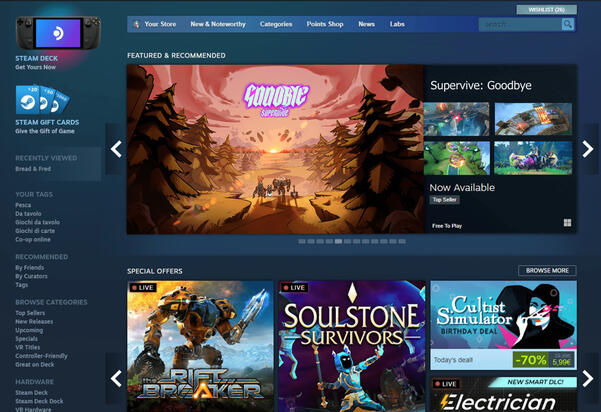Browse Specials category
Screen dimensions: 601x412
26,339
